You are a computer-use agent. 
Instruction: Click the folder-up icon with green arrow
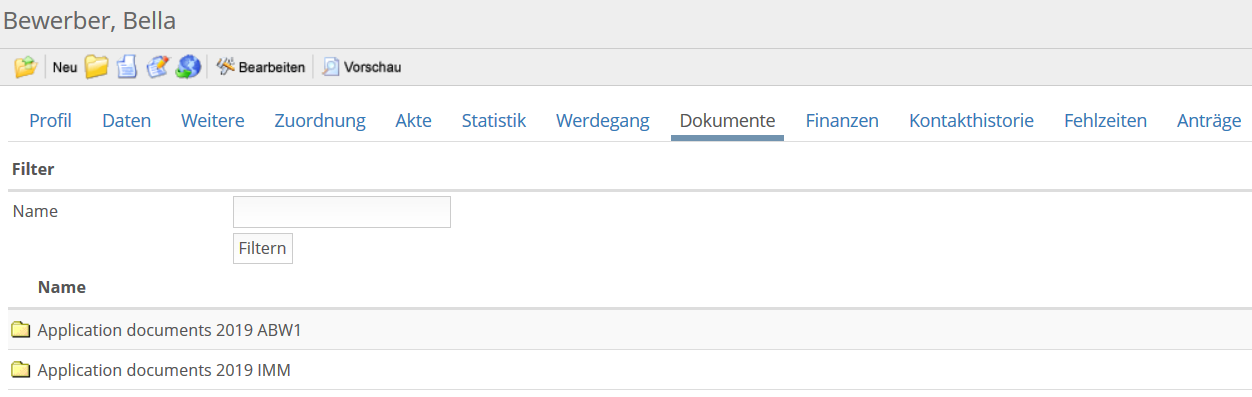[x=25, y=67]
